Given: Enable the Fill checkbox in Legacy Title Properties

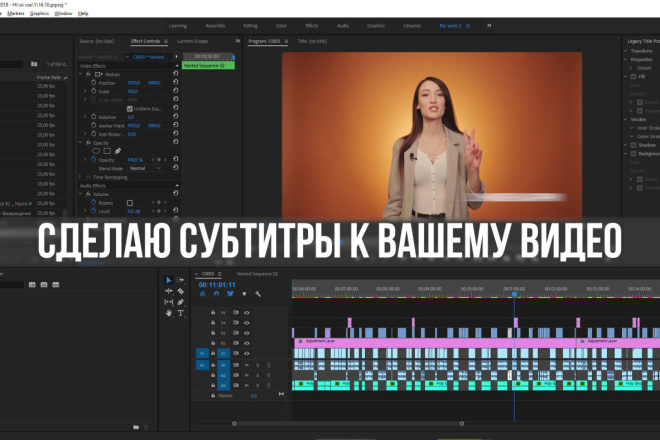Looking at the screenshot, I should coord(633,77).
